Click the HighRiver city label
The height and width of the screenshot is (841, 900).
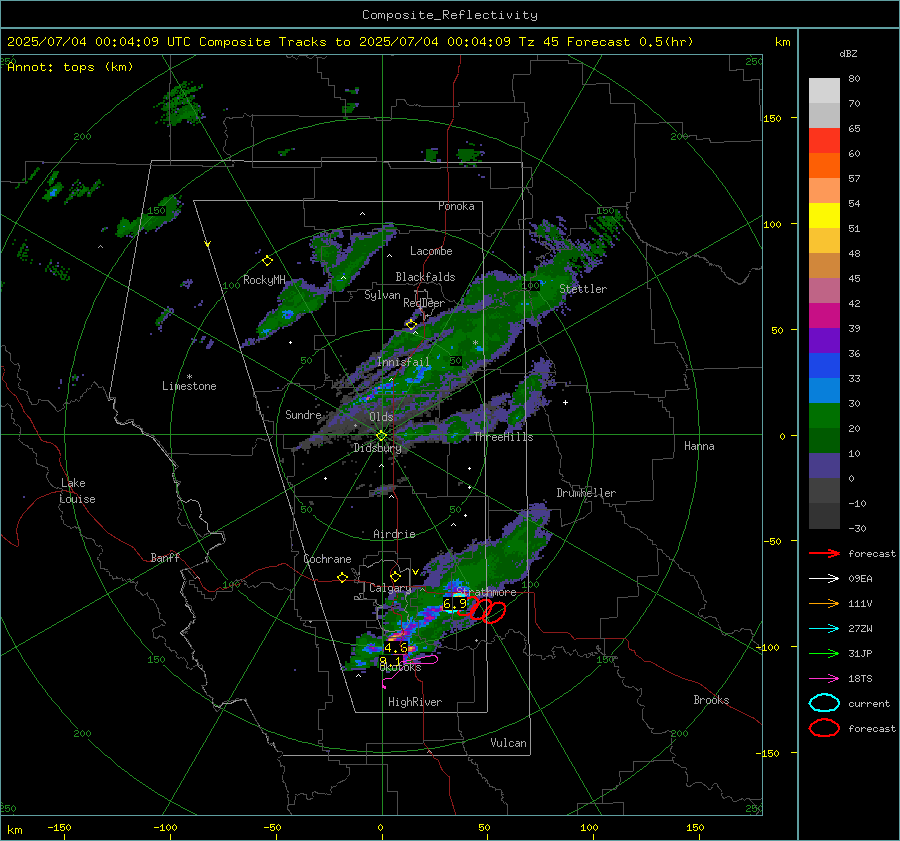(x=415, y=702)
